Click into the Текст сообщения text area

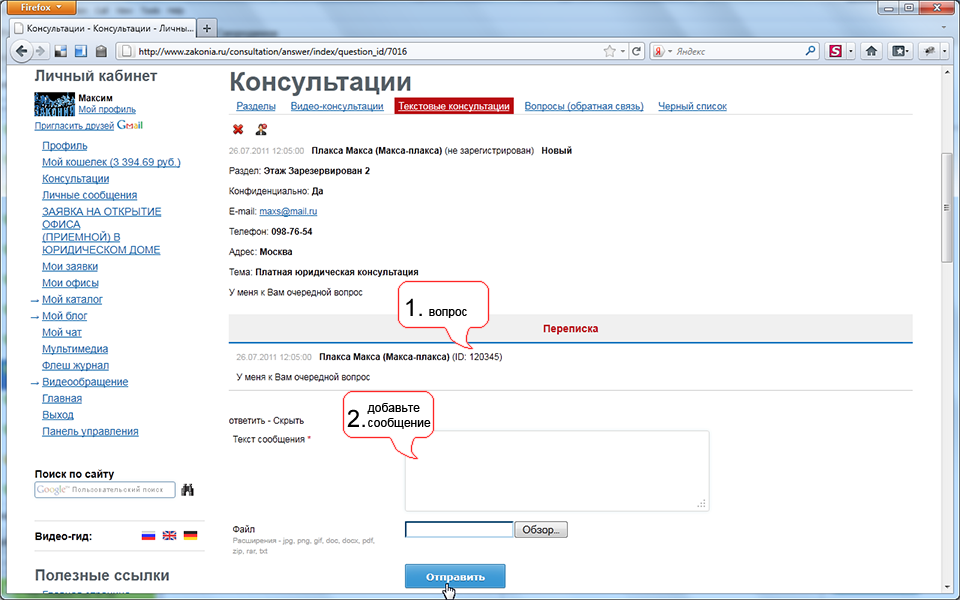pos(556,470)
